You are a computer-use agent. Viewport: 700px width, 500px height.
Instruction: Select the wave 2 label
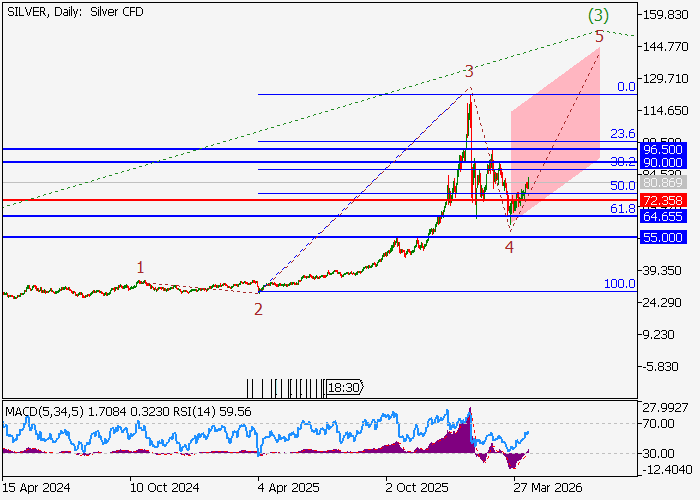pyautogui.click(x=258, y=309)
